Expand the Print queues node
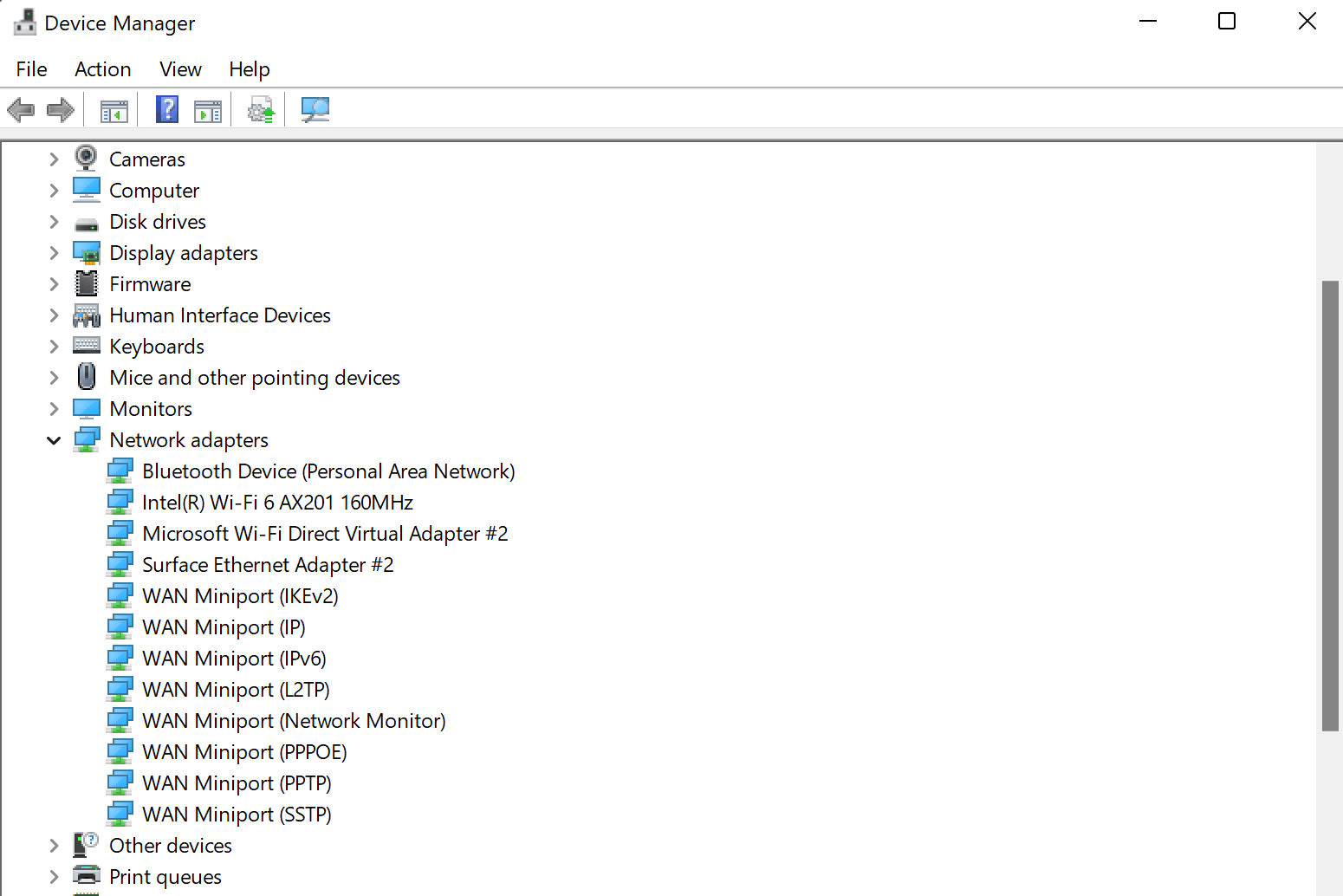The image size is (1343, 896). pyautogui.click(x=54, y=876)
